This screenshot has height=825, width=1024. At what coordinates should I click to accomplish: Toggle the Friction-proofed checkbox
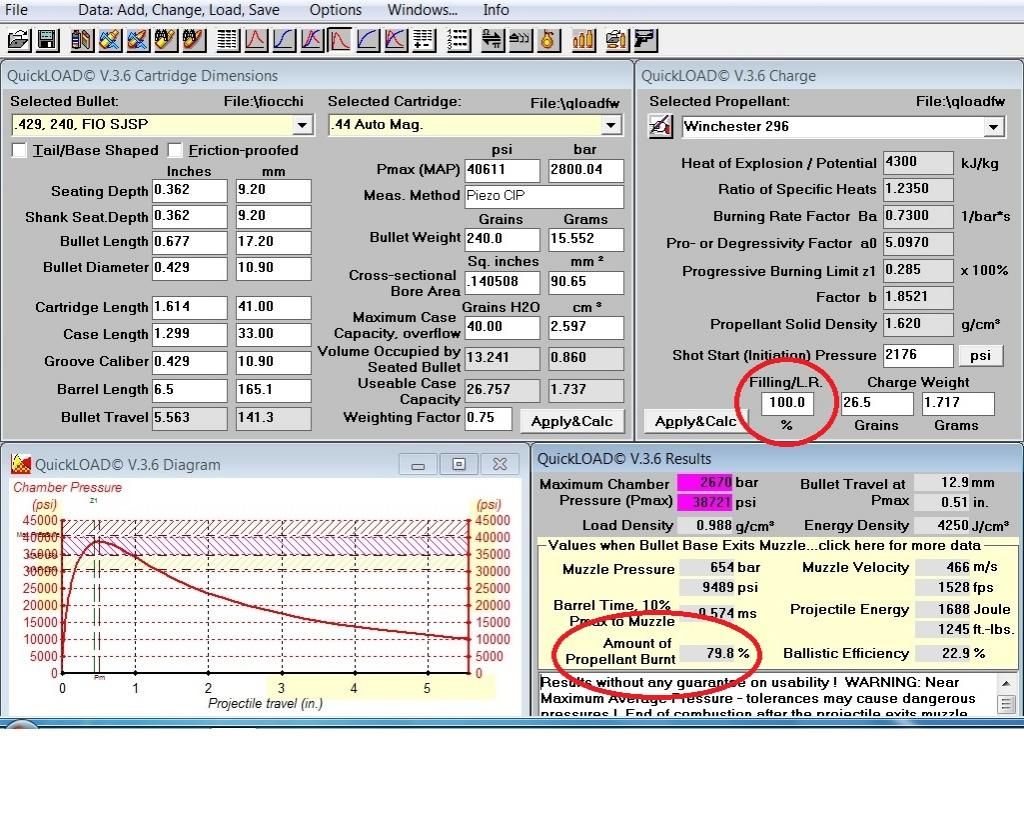tap(176, 150)
